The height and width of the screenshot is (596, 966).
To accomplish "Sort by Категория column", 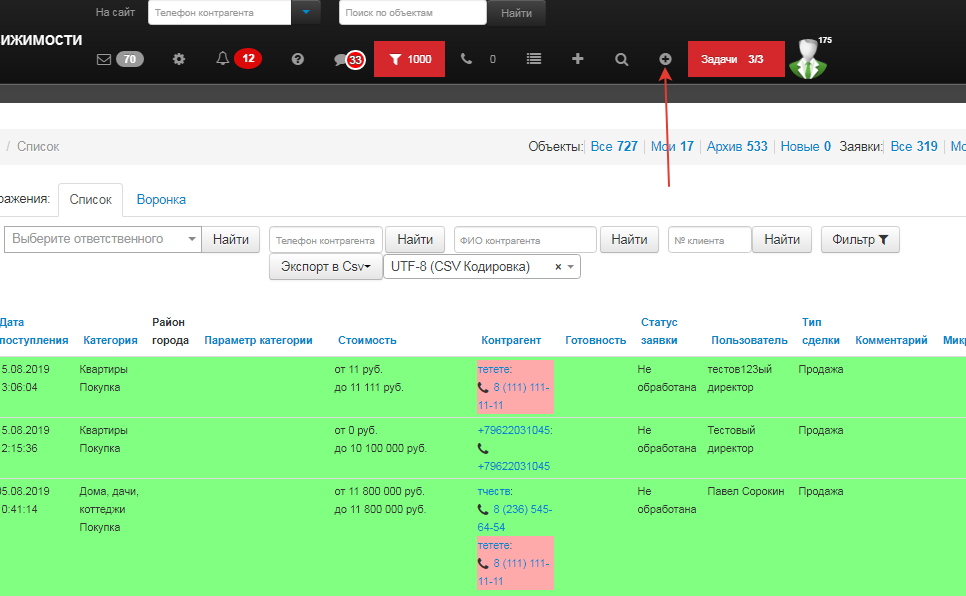I will point(110,340).
